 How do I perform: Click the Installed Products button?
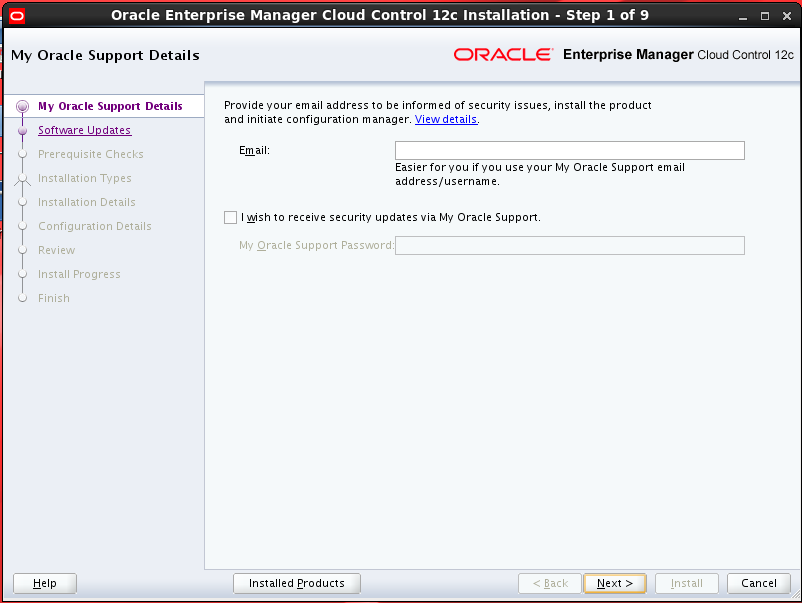[x=296, y=583]
